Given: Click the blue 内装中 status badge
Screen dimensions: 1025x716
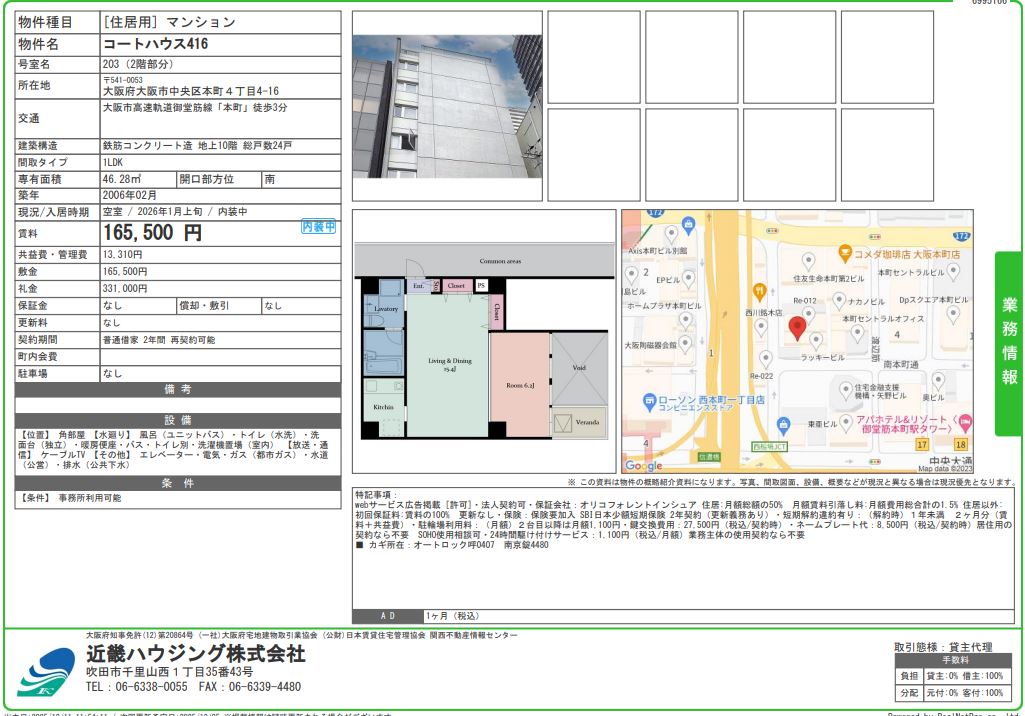Looking at the screenshot, I should coord(319,228).
